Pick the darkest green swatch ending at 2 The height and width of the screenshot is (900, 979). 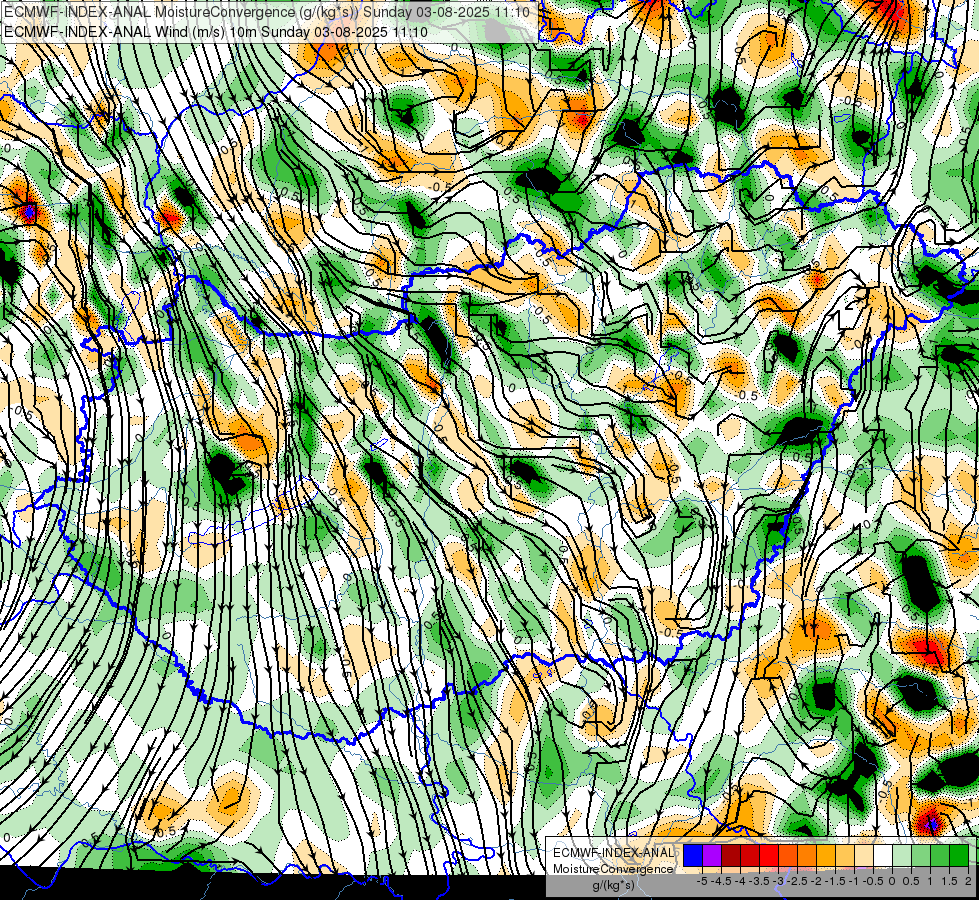click(x=959, y=856)
